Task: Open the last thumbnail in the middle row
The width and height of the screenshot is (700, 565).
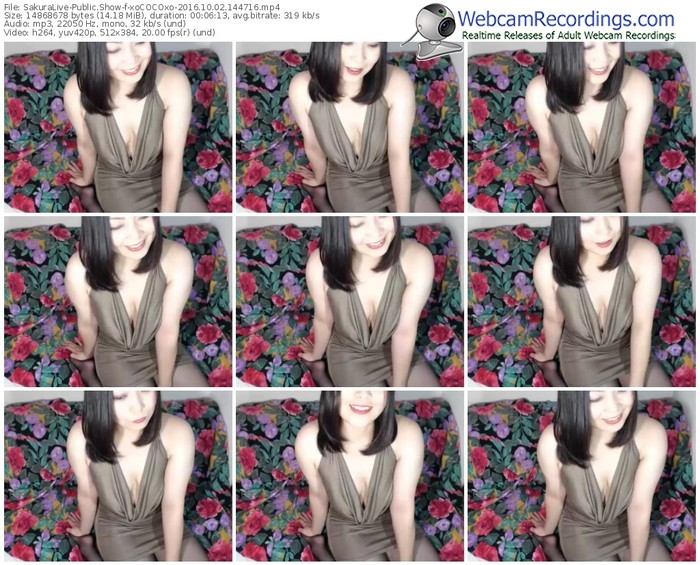Action: click(582, 302)
